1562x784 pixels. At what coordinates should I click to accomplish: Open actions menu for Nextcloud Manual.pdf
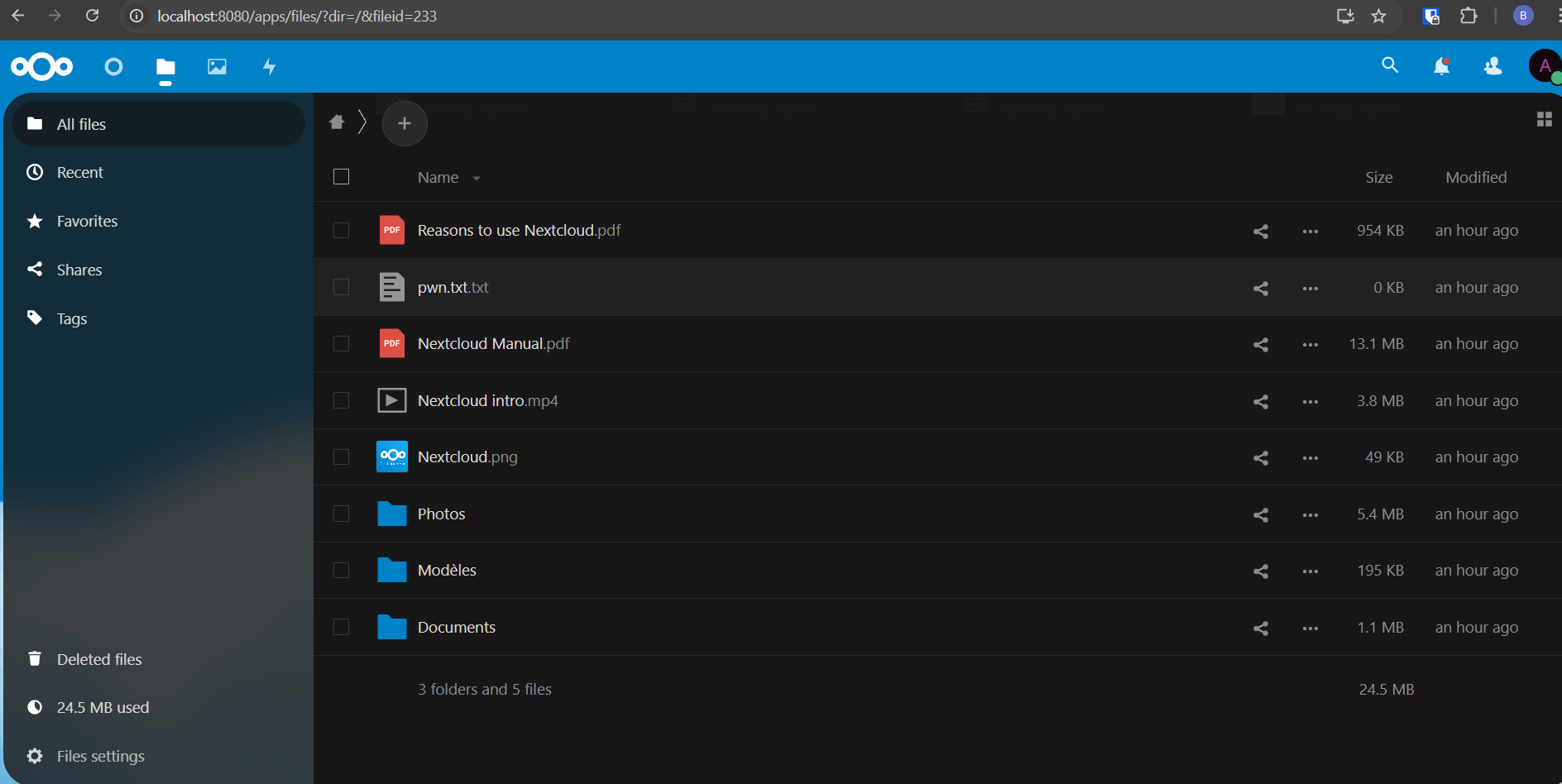tap(1310, 344)
